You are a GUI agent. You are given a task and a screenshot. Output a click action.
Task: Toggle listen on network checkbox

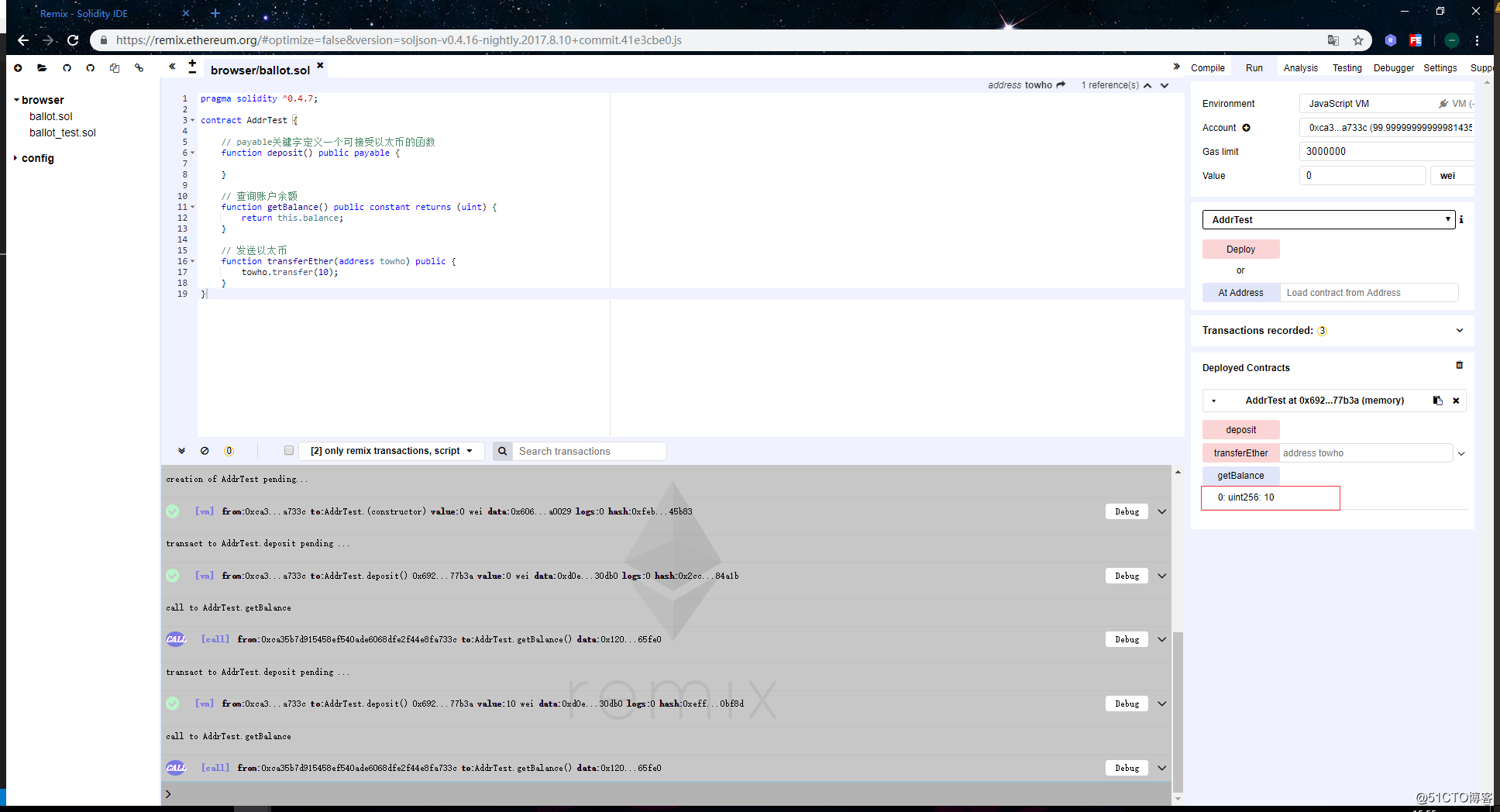(289, 450)
